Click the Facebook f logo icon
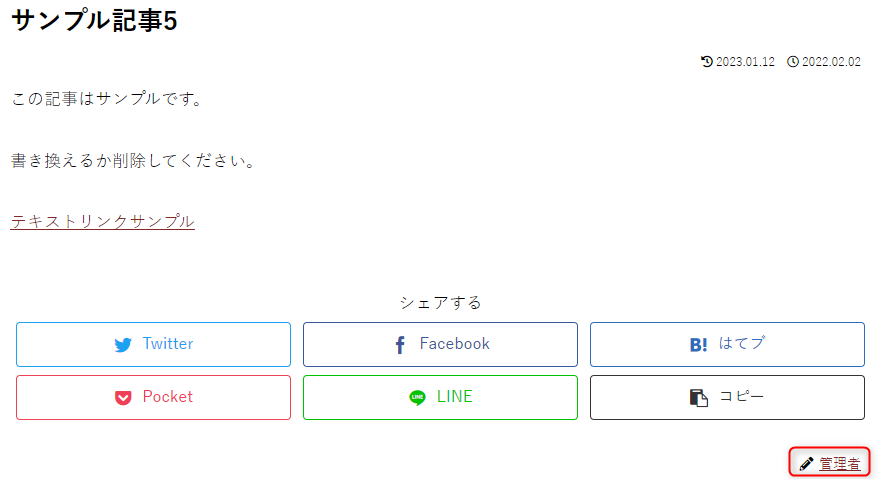This screenshot has width=878, height=479. click(x=400, y=345)
